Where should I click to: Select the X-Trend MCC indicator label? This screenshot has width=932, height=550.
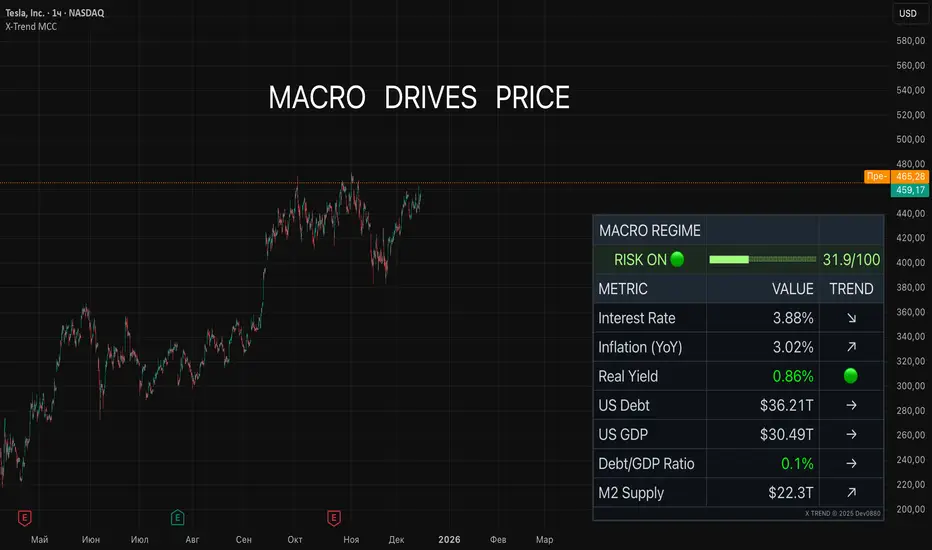[34, 27]
